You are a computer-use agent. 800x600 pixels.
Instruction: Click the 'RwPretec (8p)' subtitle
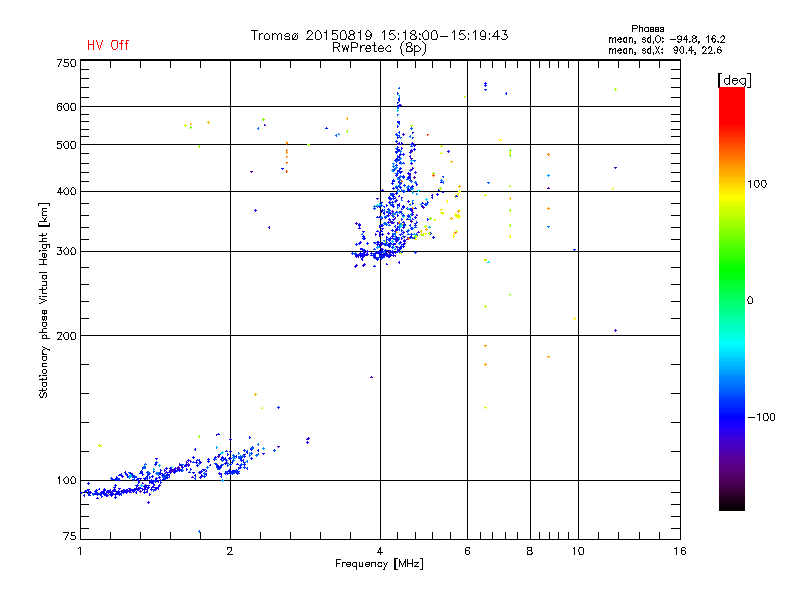379,48
